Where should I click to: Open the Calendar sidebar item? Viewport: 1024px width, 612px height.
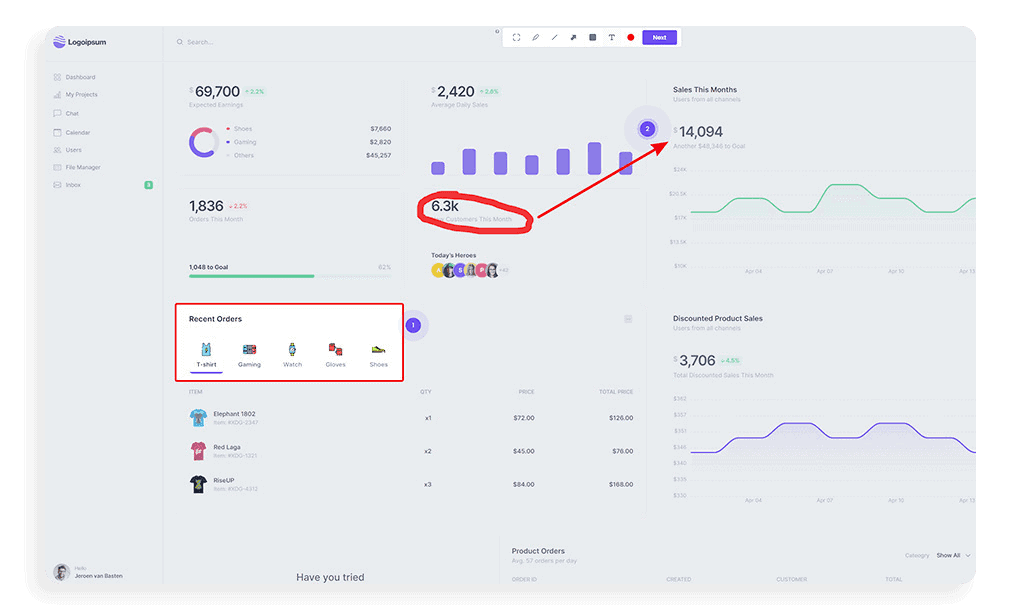tap(77, 132)
